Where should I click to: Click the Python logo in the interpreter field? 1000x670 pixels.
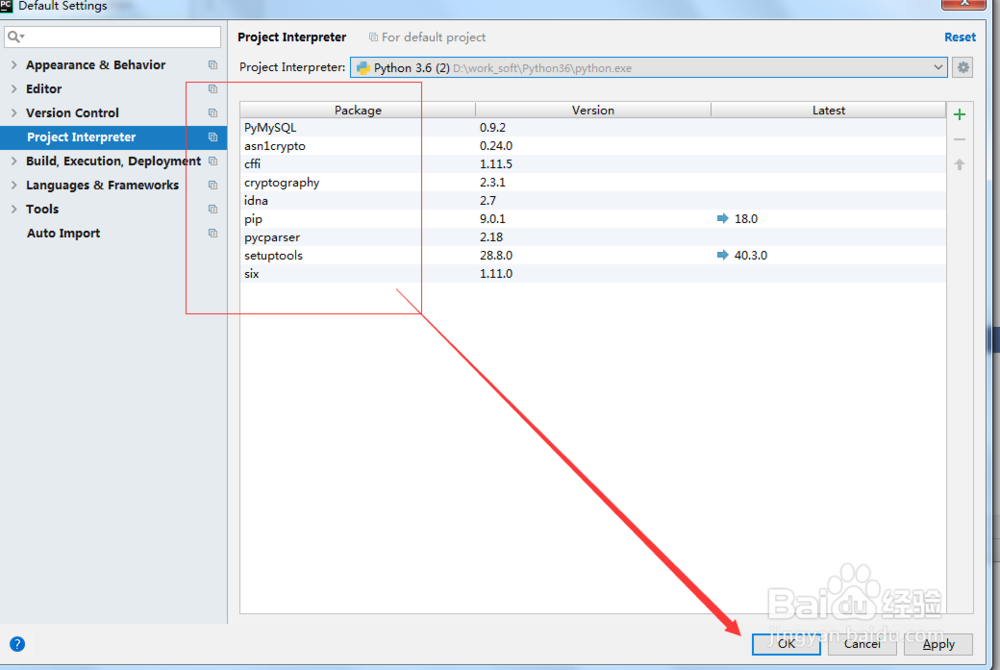363,68
